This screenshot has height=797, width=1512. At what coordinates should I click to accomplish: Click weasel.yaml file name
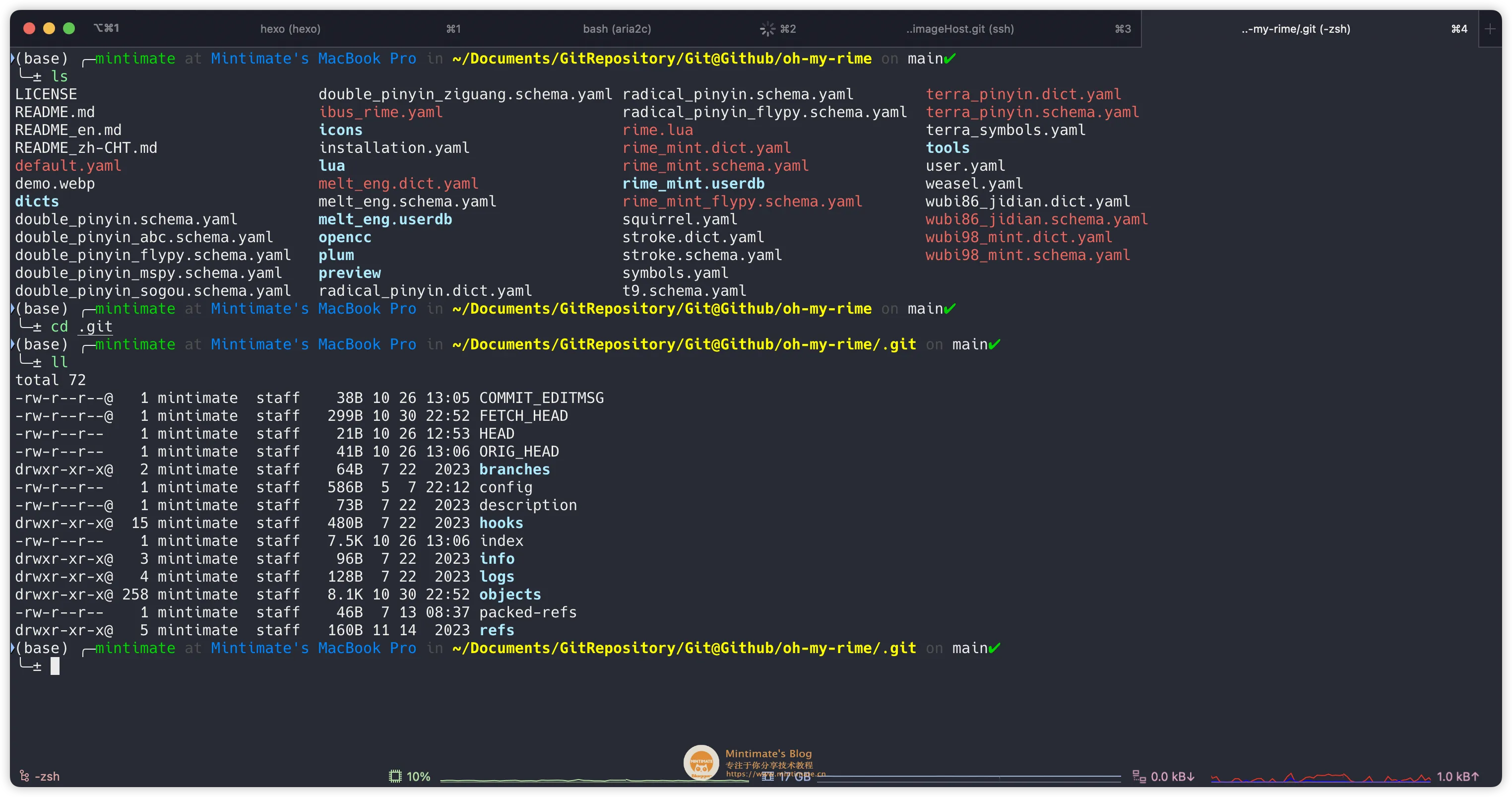point(974,183)
